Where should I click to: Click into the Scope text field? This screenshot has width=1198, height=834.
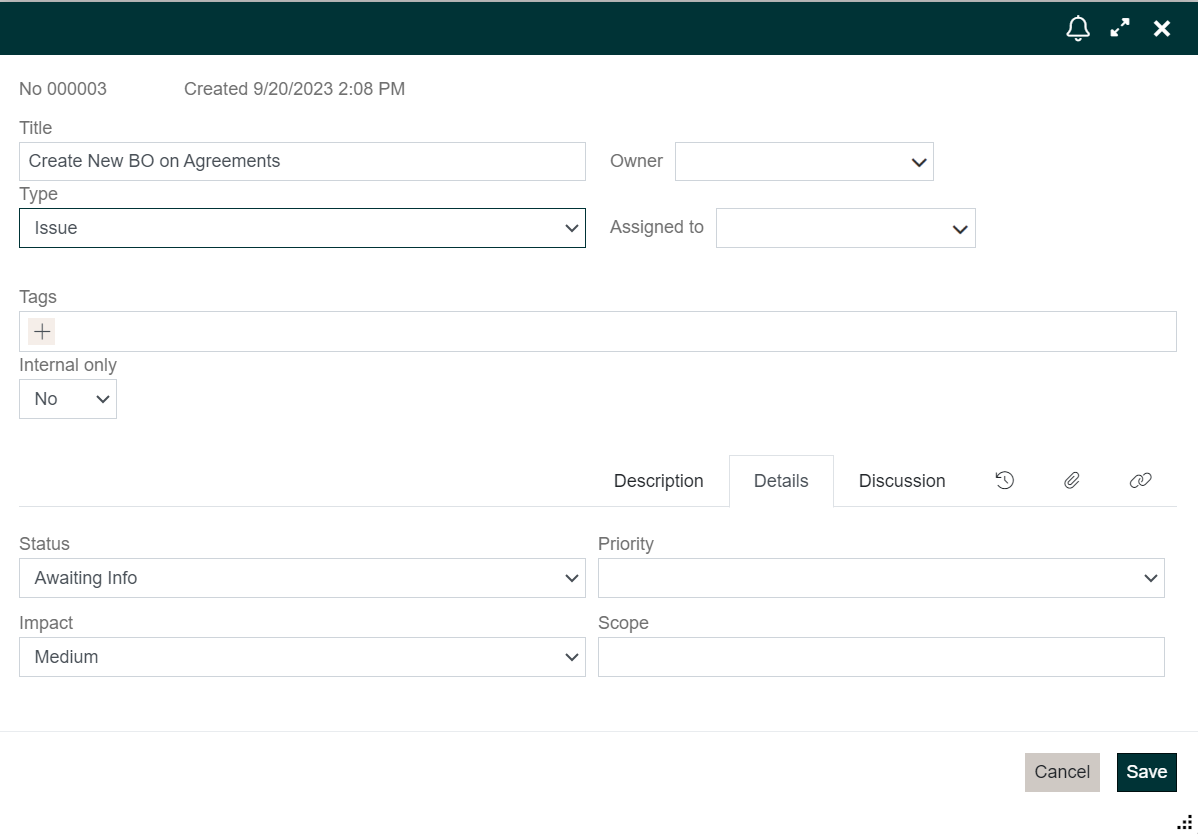pos(880,657)
